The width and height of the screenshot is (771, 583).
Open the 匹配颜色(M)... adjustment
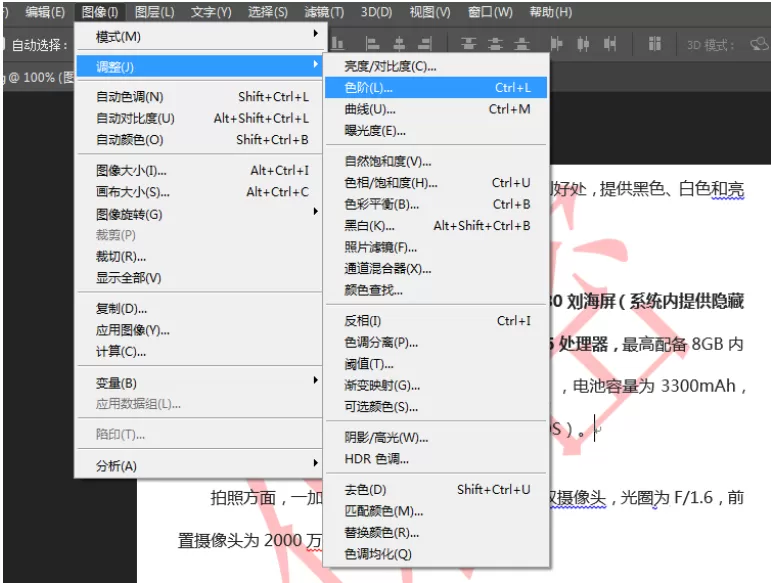coord(436,511)
